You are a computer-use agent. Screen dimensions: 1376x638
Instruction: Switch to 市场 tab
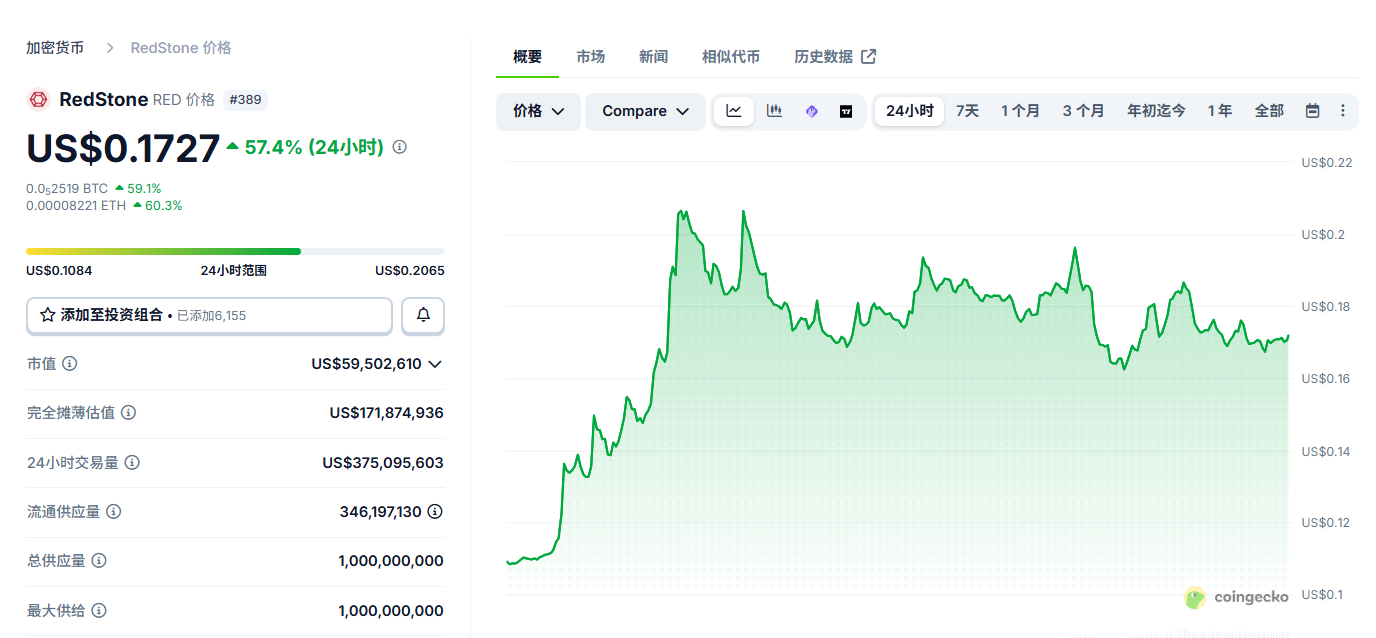(x=590, y=57)
